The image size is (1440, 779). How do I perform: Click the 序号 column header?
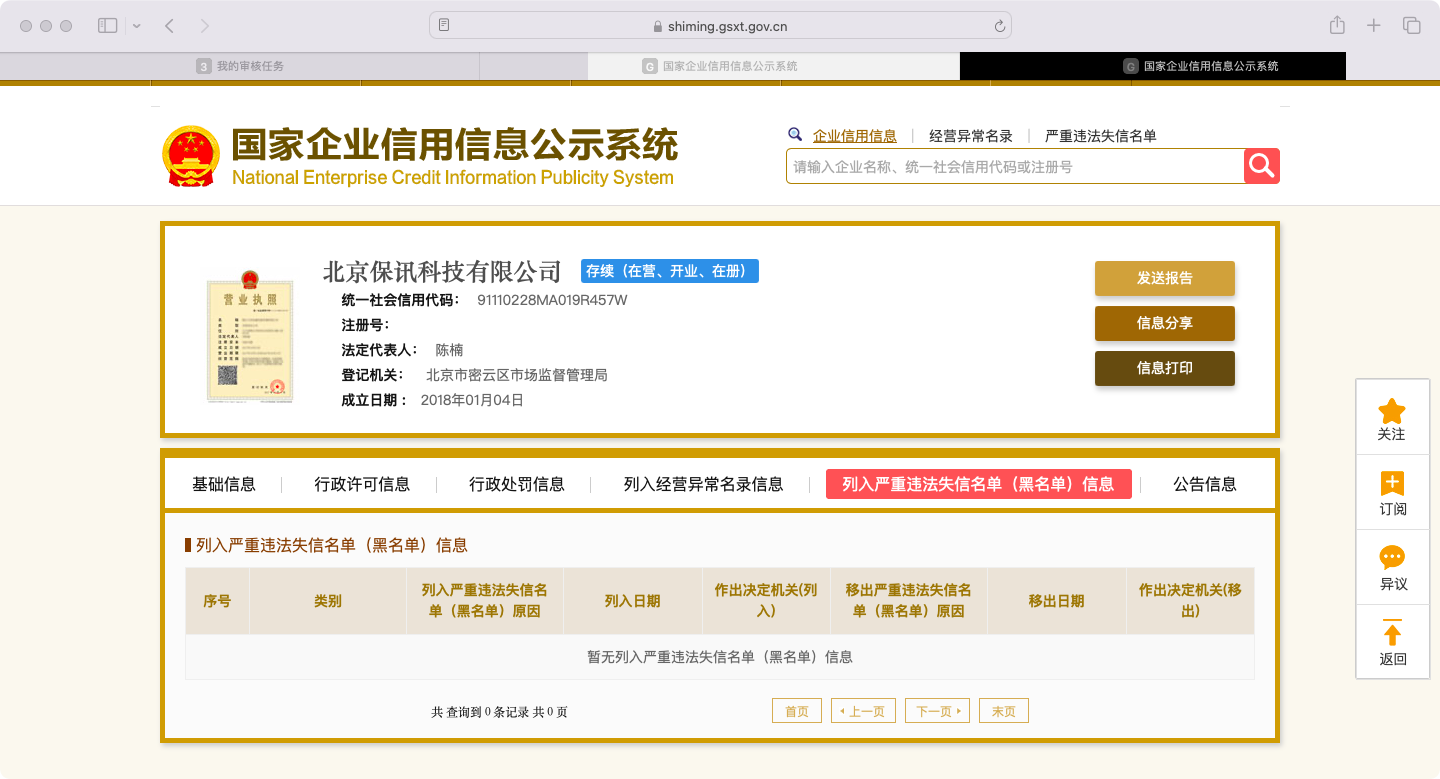coord(217,601)
